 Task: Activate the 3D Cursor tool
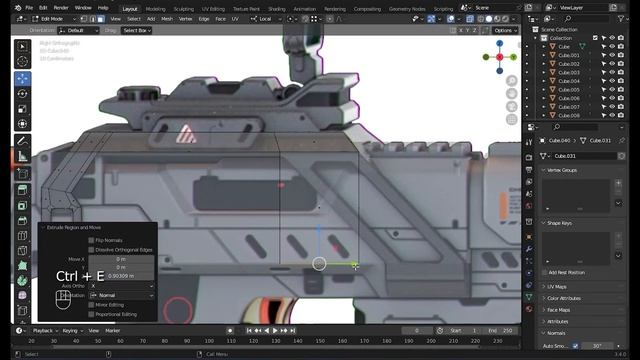coord(22,61)
